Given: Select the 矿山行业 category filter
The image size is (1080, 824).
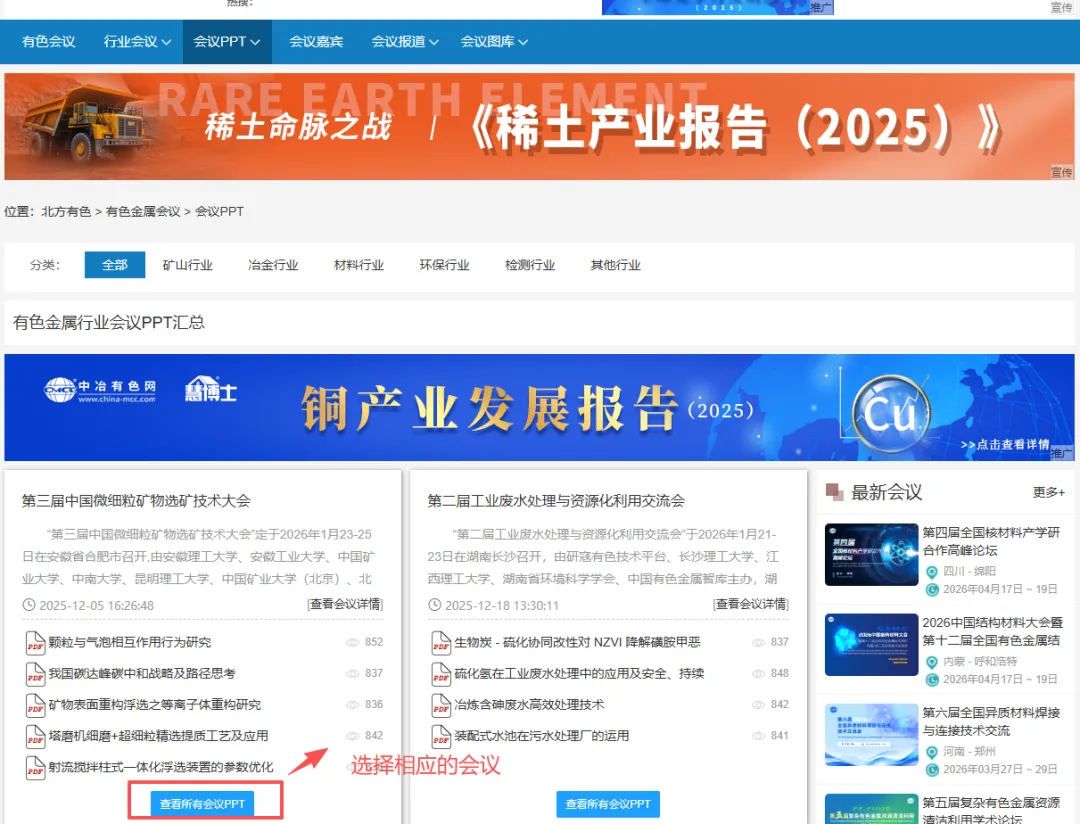Looking at the screenshot, I should click(x=187, y=265).
